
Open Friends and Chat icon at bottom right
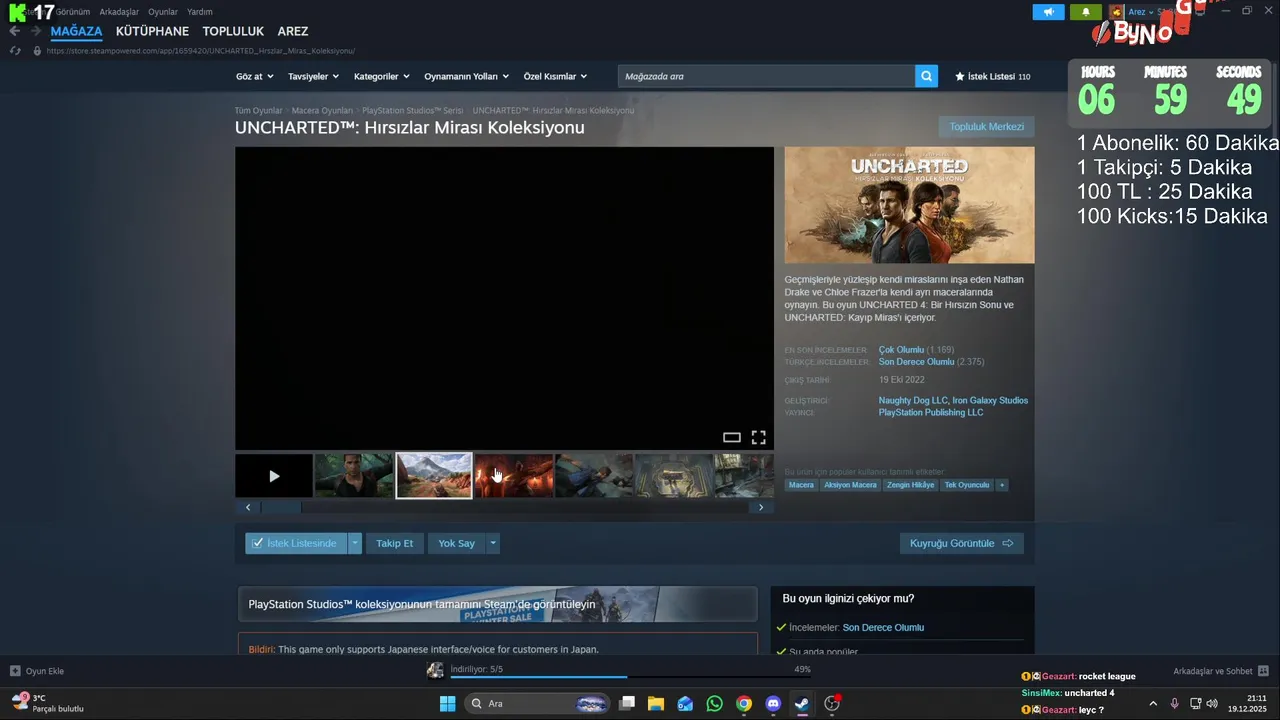point(1263,671)
